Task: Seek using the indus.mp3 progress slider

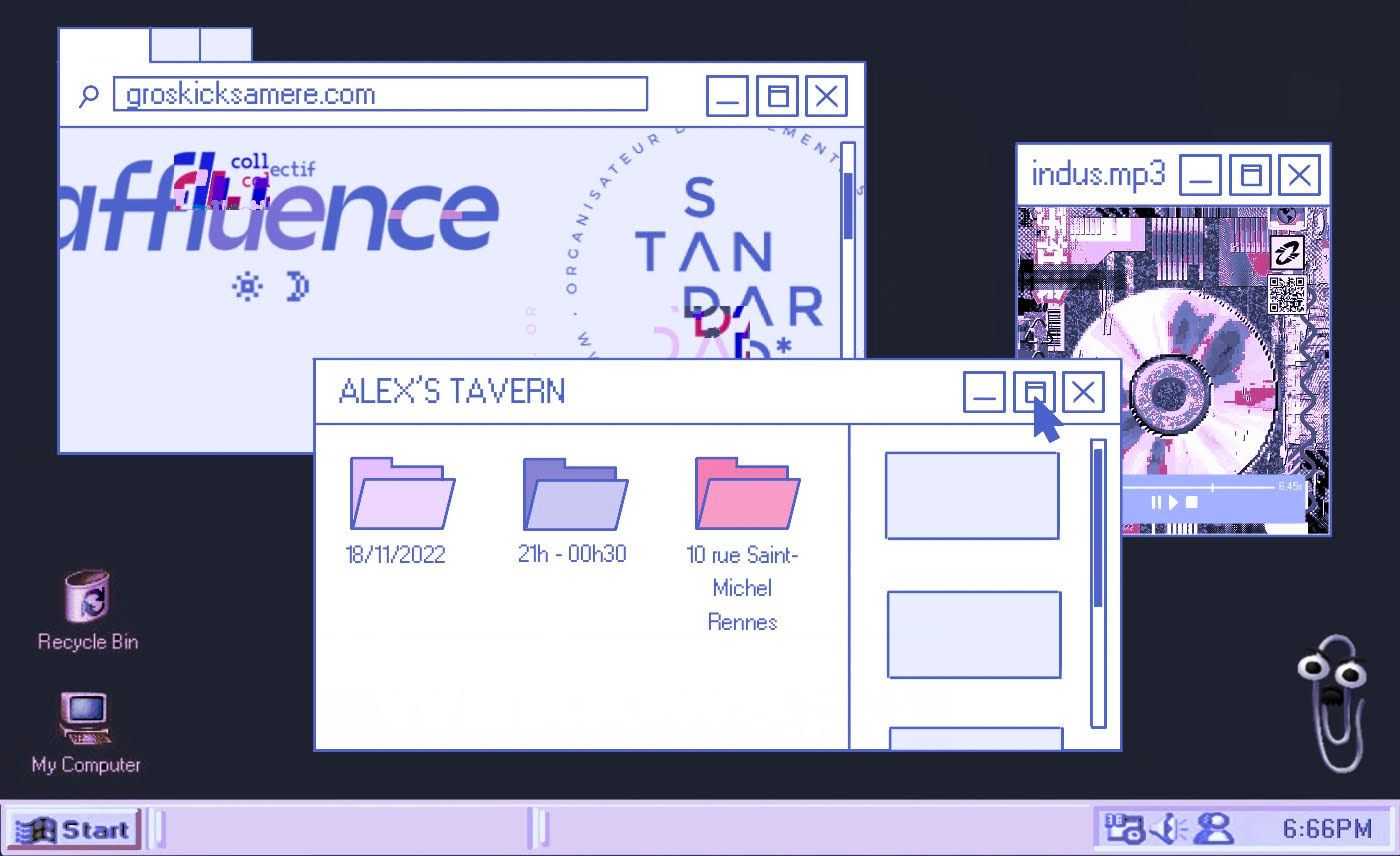Action: 1212,487
